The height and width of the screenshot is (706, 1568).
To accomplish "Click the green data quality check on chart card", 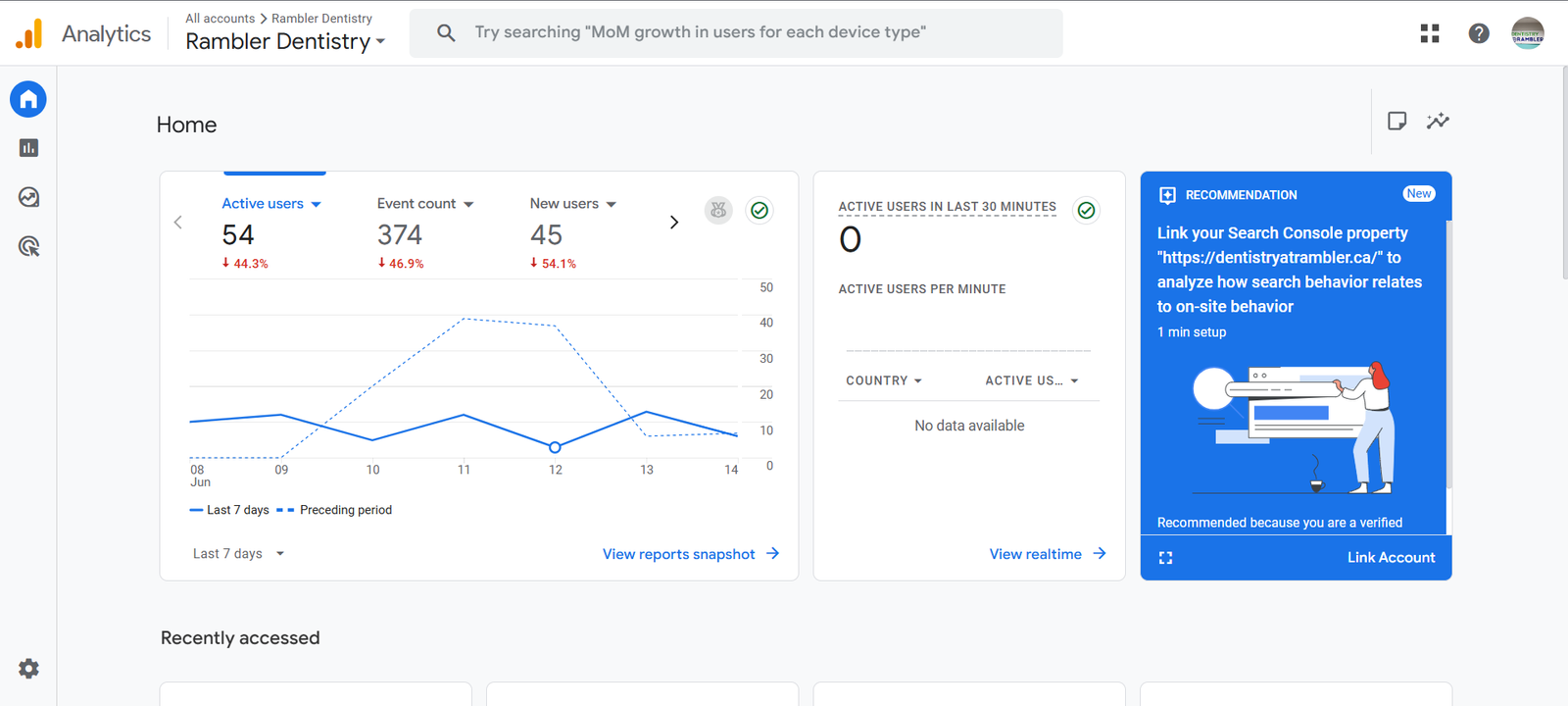I will point(759,210).
